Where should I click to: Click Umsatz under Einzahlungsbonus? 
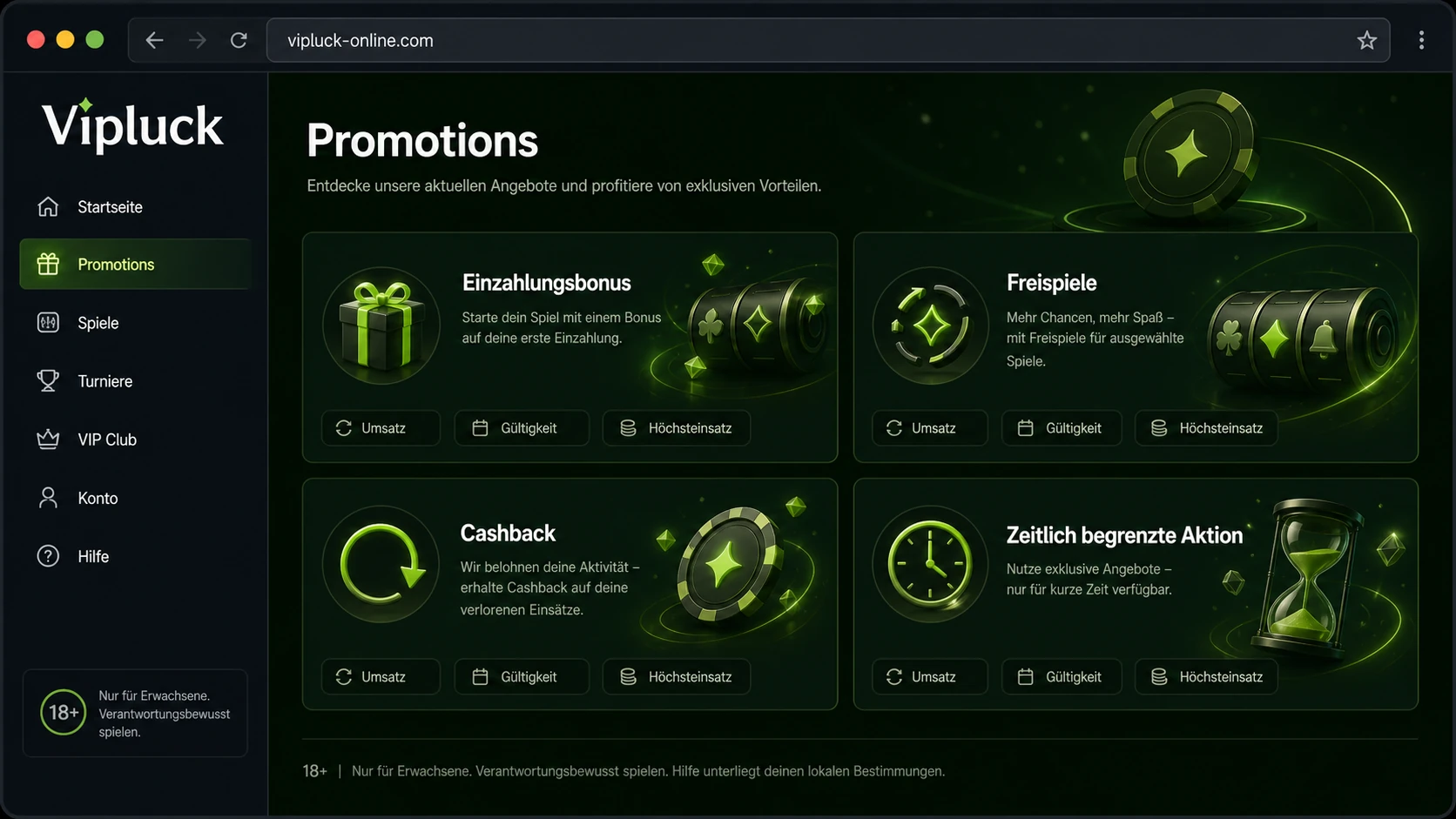click(381, 428)
